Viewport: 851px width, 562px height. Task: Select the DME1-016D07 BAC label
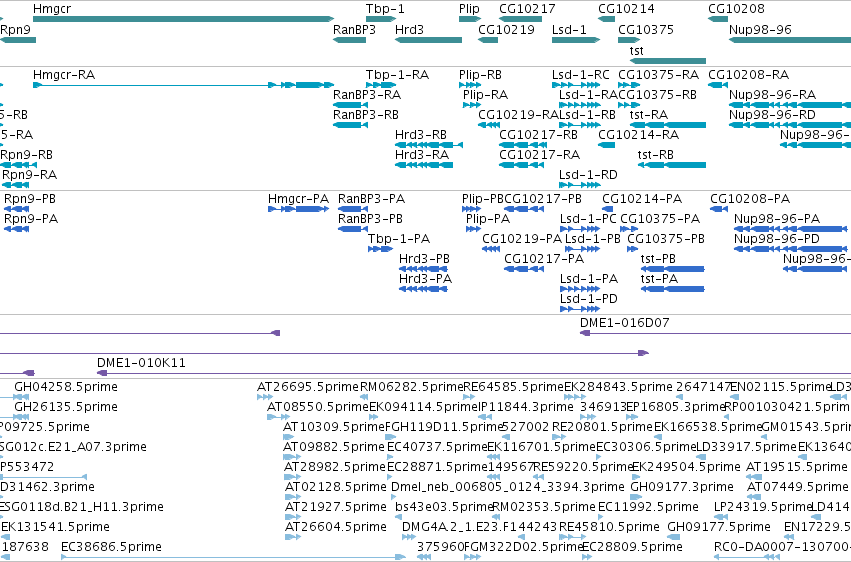624,323
